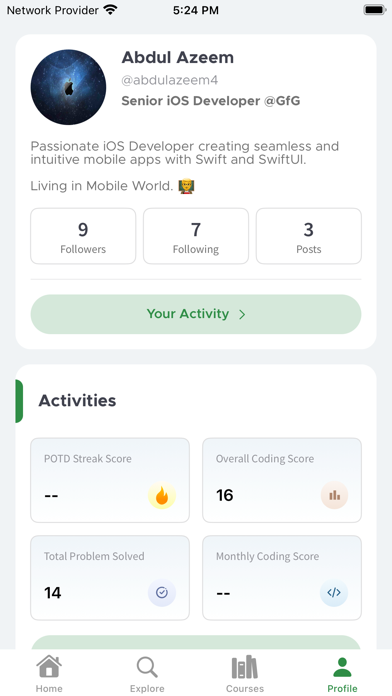The width and height of the screenshot is (392, 696).
Task: Tap the Wi-Fi icon in status bar
Action: tap(110, 10)
